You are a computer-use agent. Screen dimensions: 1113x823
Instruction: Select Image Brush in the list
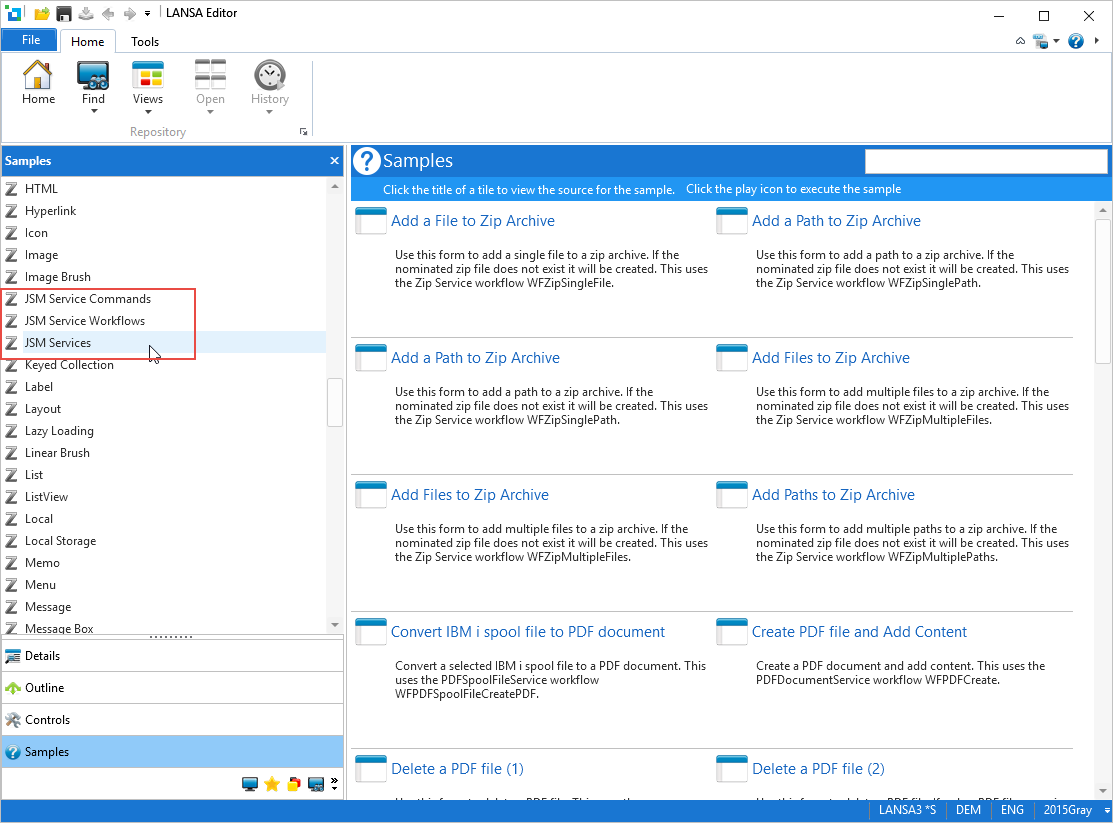tap(57, 277)
